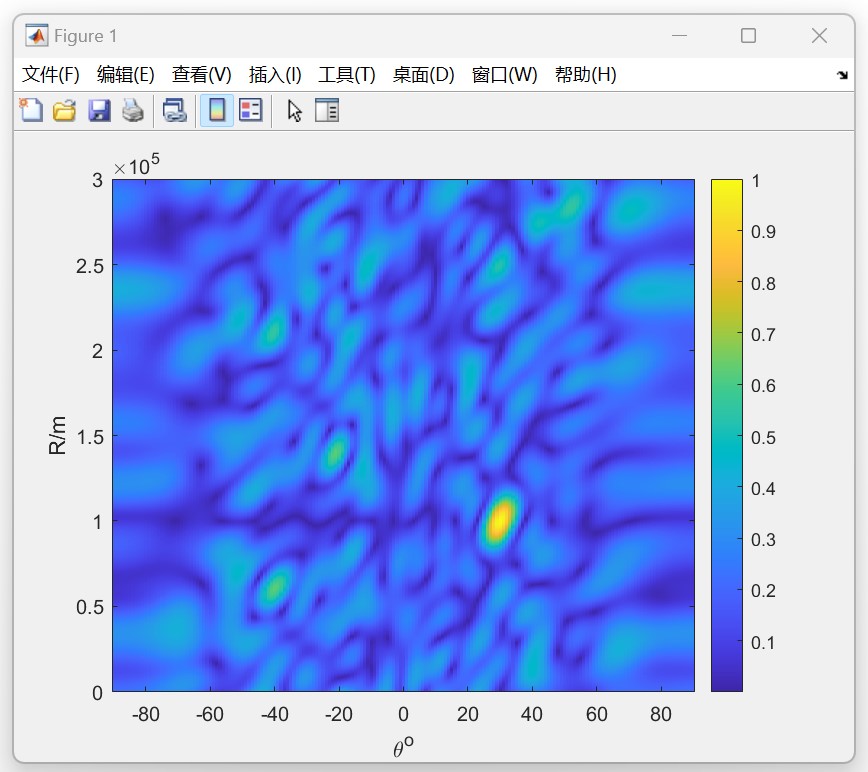The width and height of the screenshot is (868, 772).
Task: Click the MATLAB logo in title bar
Action: pos(37,36)
